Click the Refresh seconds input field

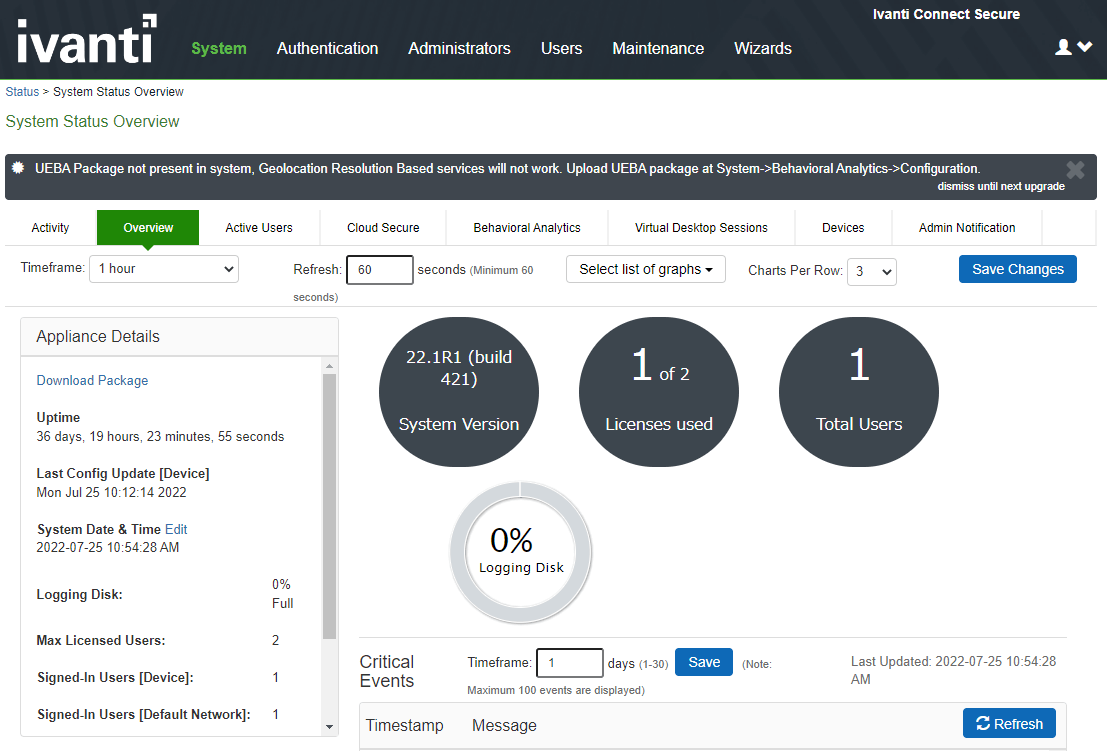pos(379,270)
